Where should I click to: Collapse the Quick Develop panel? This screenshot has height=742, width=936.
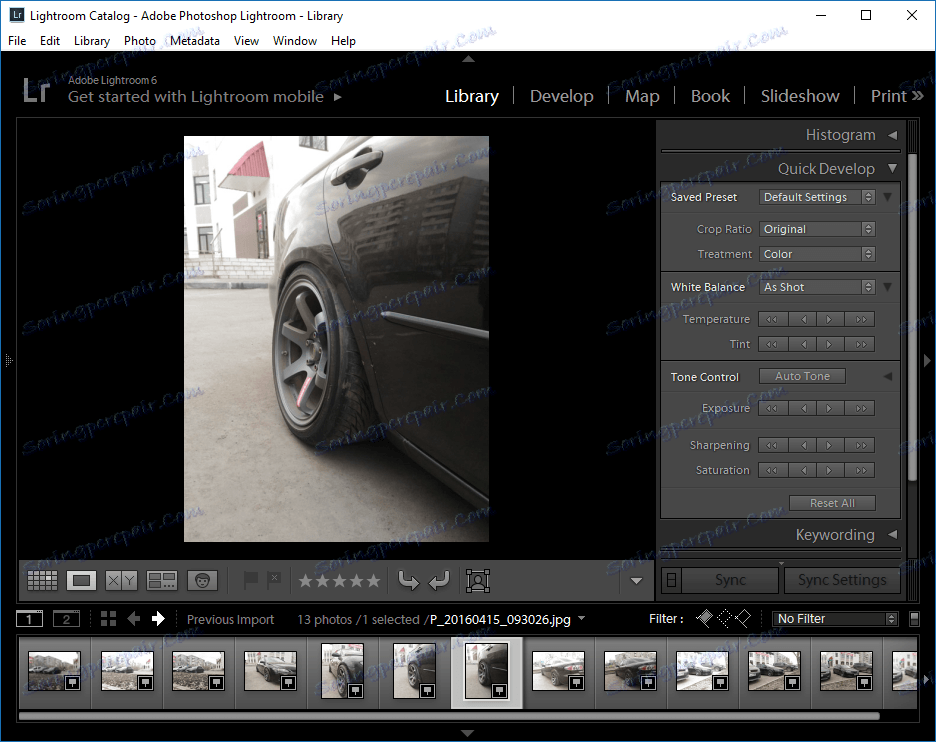coord(892,168)
